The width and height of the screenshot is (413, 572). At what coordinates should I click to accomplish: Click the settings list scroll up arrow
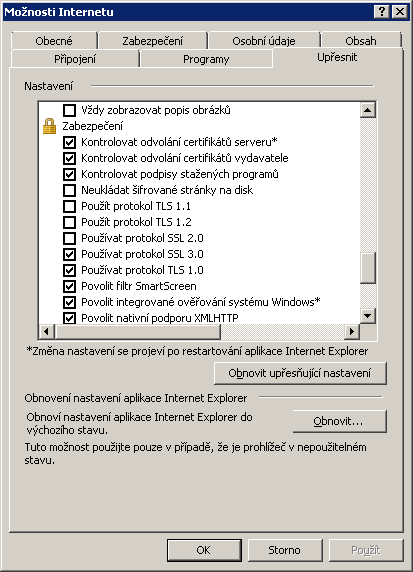point(368,110)
